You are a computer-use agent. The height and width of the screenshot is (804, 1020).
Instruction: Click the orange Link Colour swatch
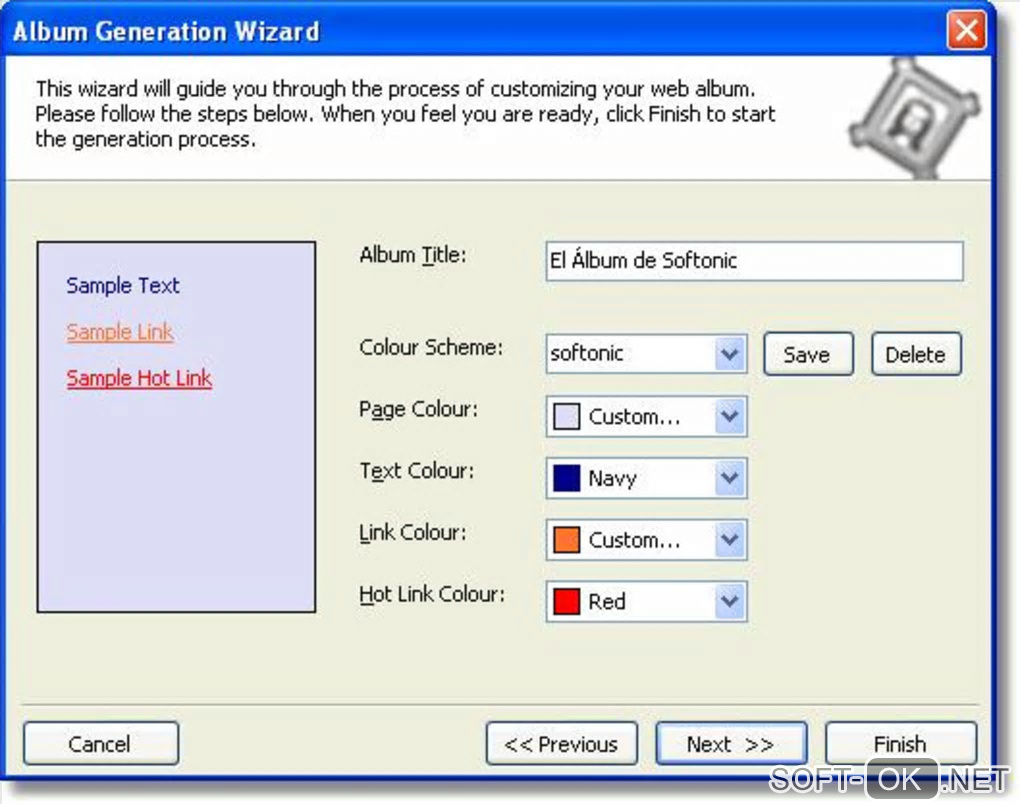[566, 540]
